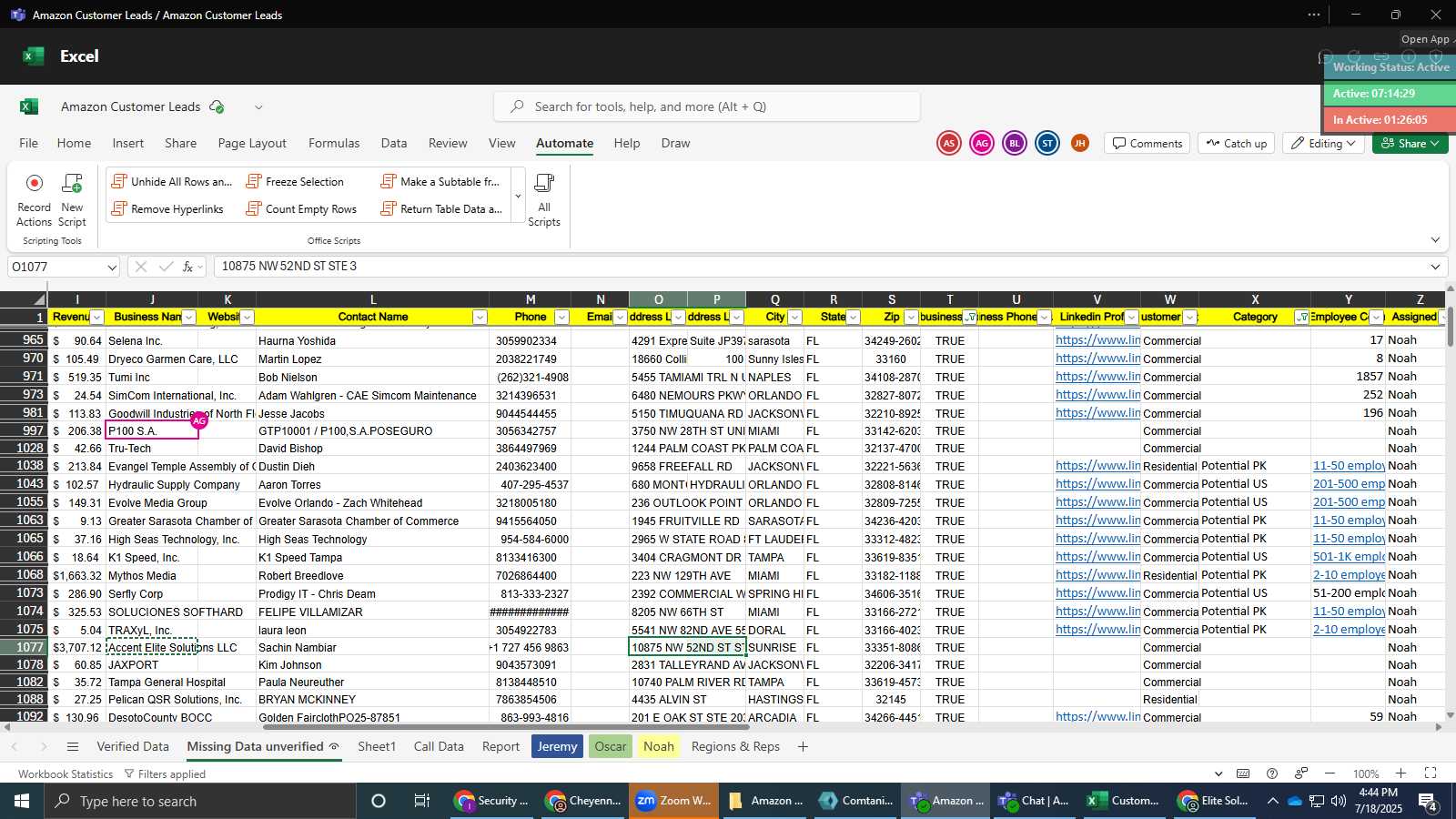Screen dimensions: 1456x819
Task: Open the AS collaborator avatar
Action: 949,143
